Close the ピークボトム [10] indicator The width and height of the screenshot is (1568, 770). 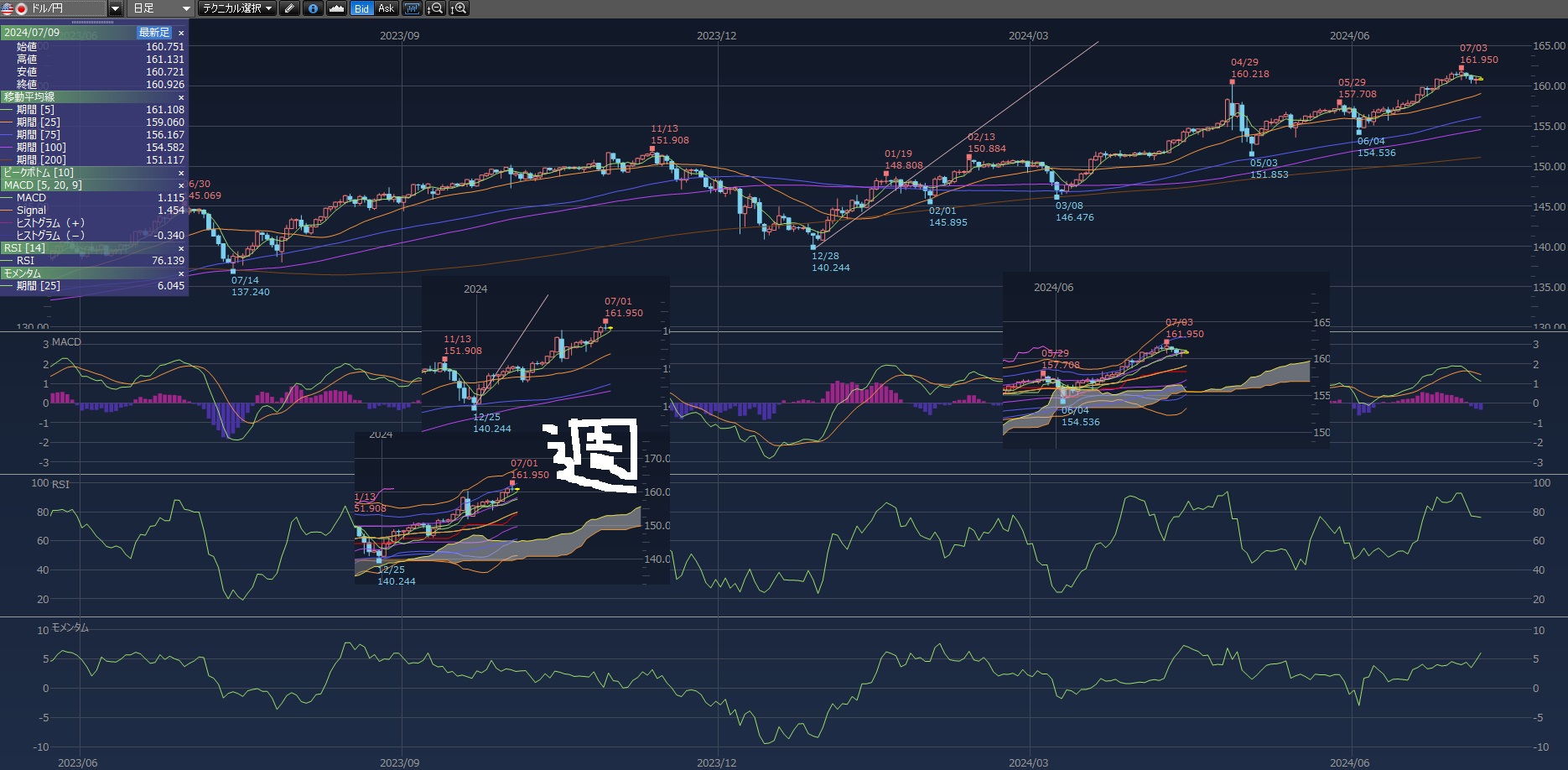click(x=181, y=173)
